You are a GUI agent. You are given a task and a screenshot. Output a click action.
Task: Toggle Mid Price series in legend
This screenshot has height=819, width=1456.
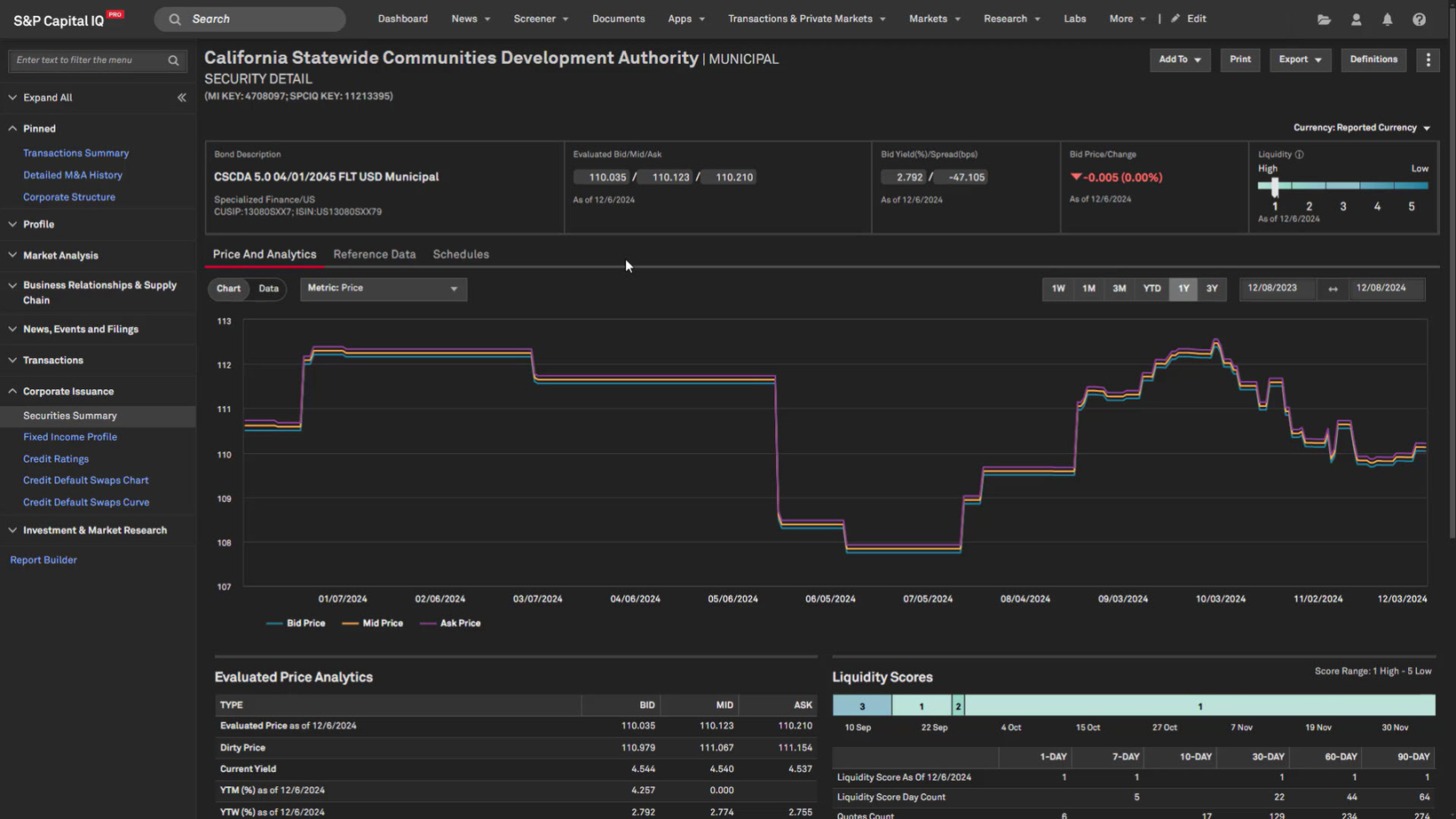[x=373, y=624]
